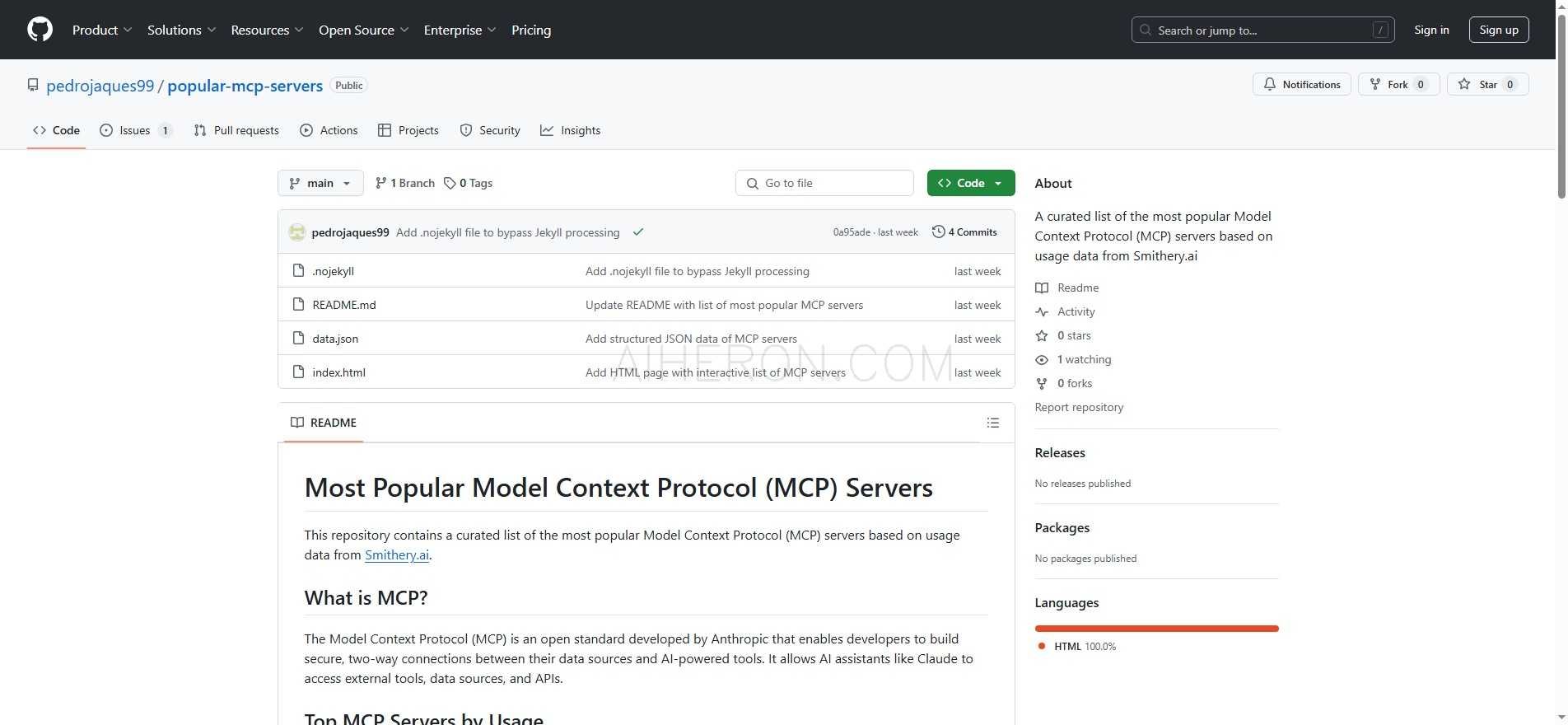1568x725 pixels.
Task: Click the book icon beside Readme
Action: [x=1042, y=288]
